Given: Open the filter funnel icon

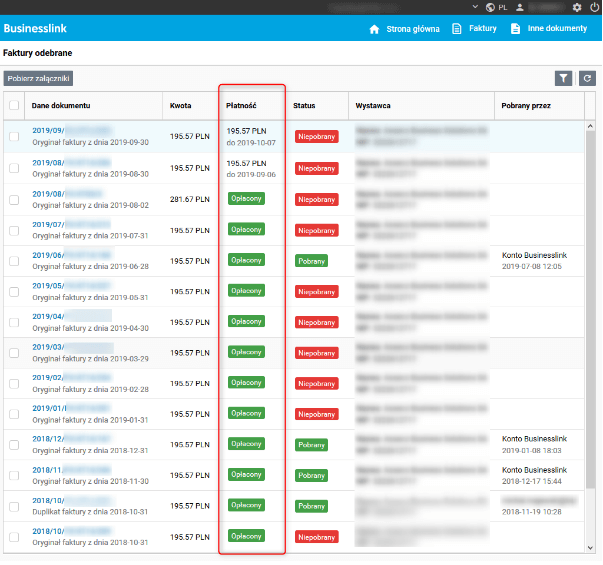Looking at the screenshot, I should [563, 78].
